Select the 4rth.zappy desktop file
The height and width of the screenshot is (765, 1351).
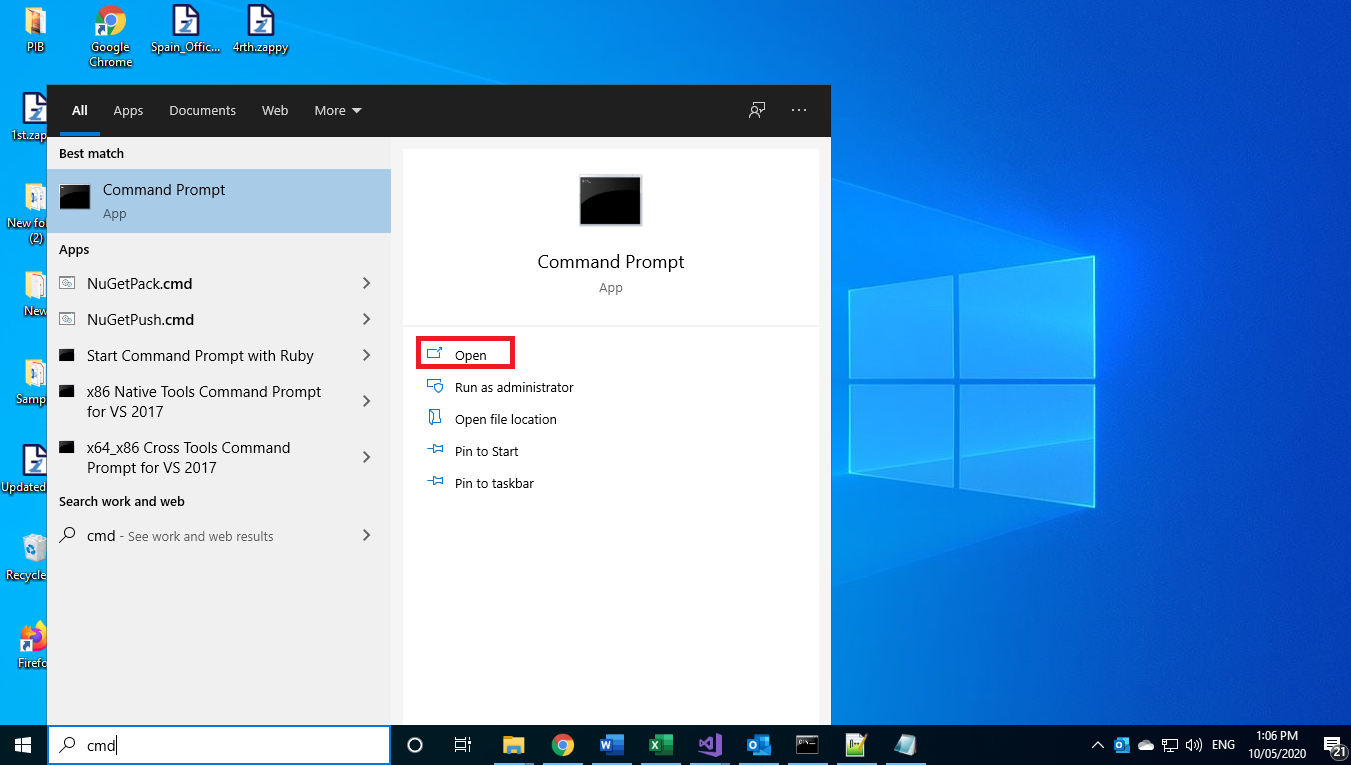pos(260,30)
